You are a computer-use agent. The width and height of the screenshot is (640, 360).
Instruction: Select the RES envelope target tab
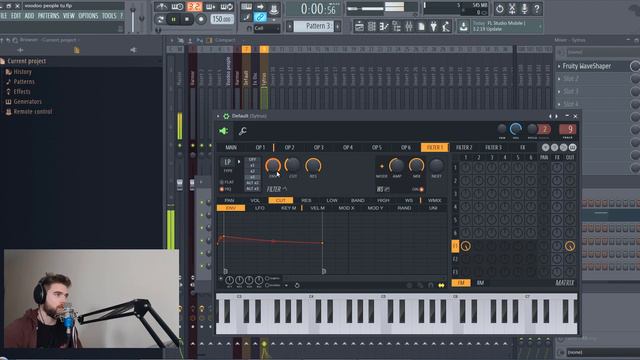click(x=306, y=200)
